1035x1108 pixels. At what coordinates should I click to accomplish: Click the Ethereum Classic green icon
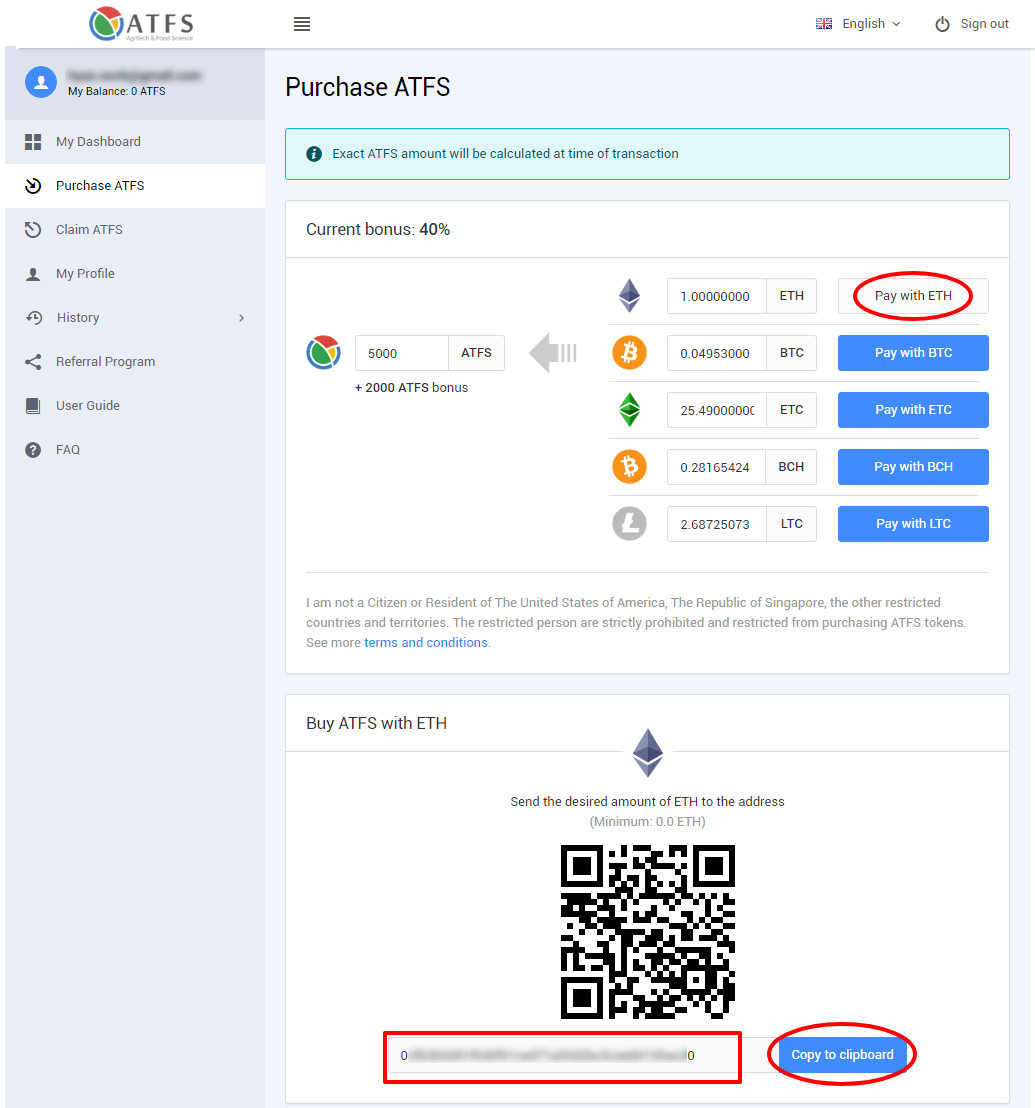coord(629,410)
